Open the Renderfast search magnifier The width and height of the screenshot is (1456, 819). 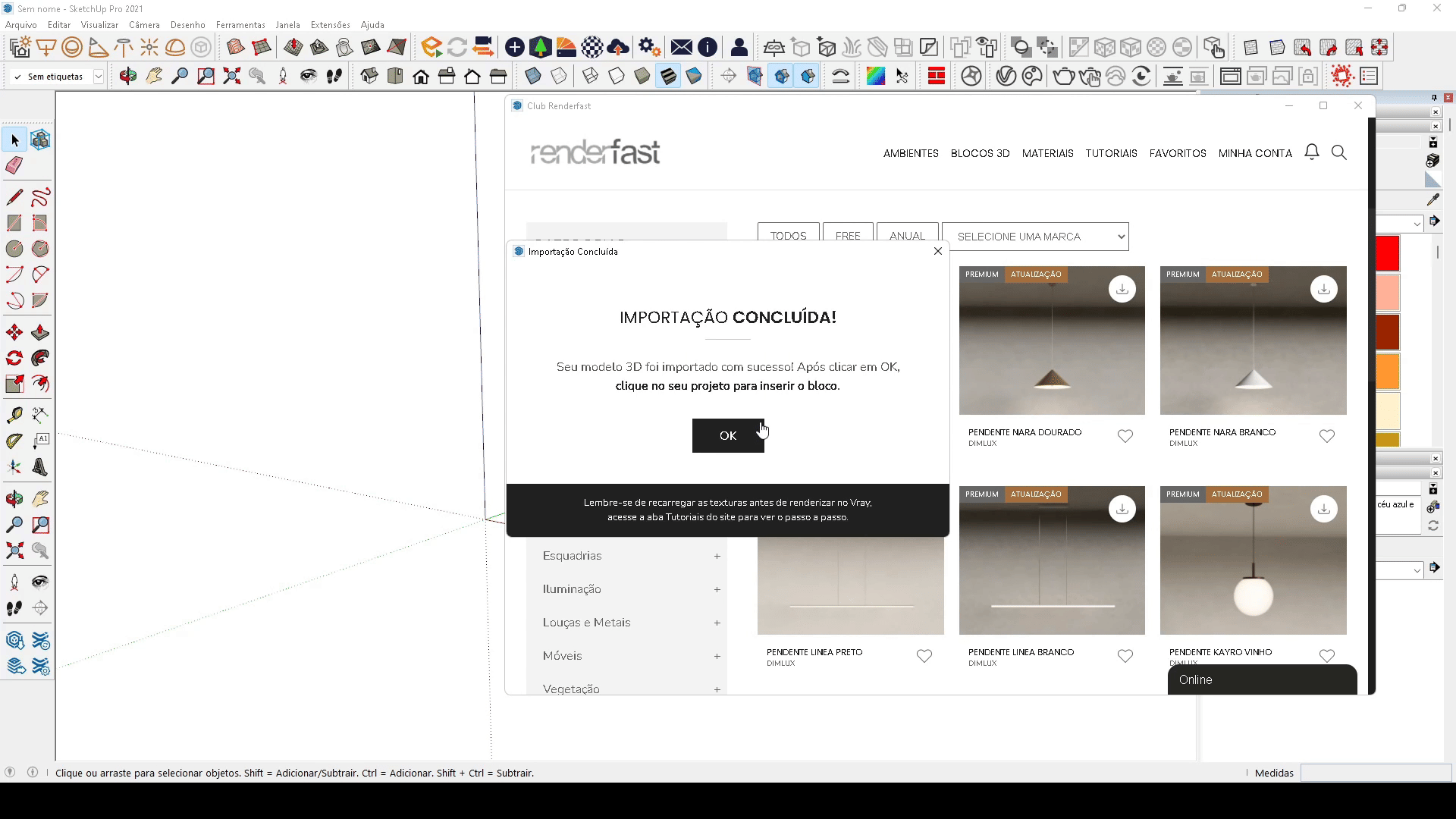click(x=1339, y=152)
